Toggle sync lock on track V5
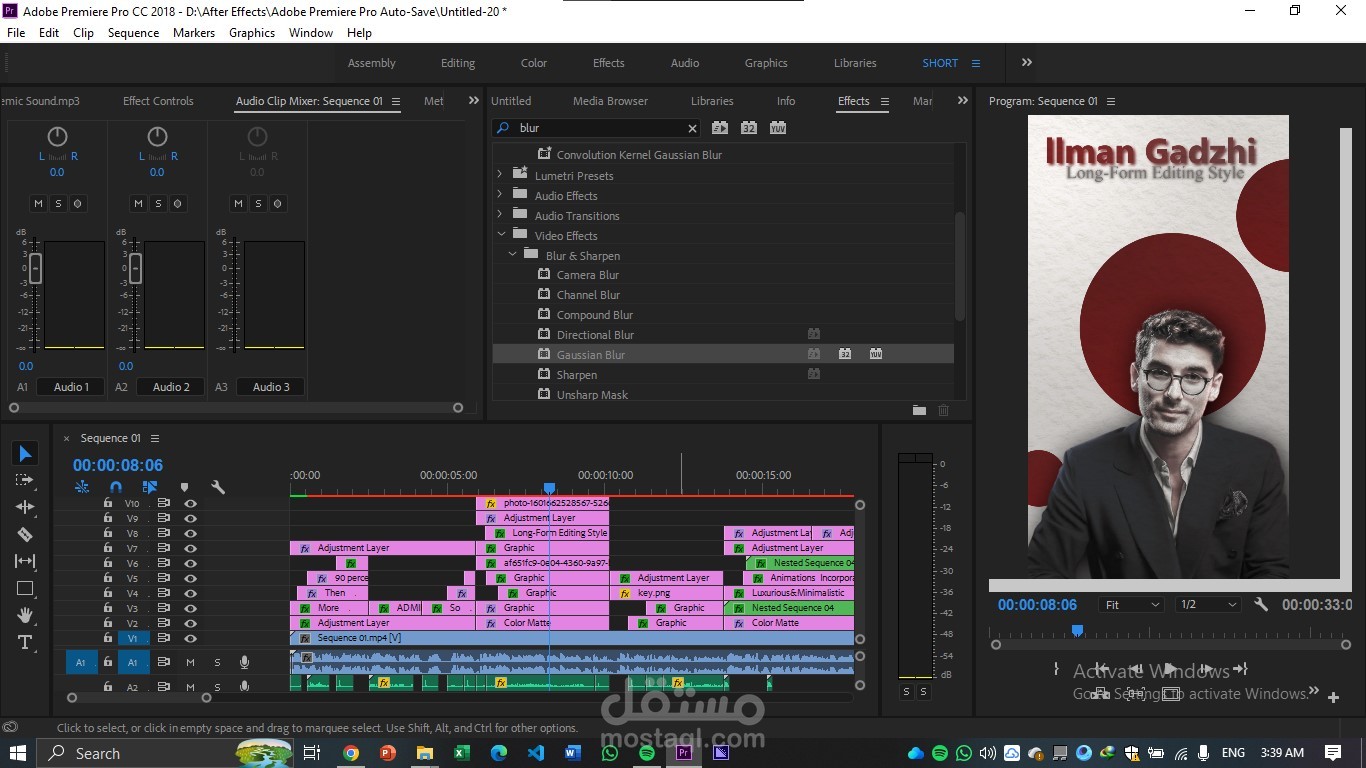 coord(164,578)
